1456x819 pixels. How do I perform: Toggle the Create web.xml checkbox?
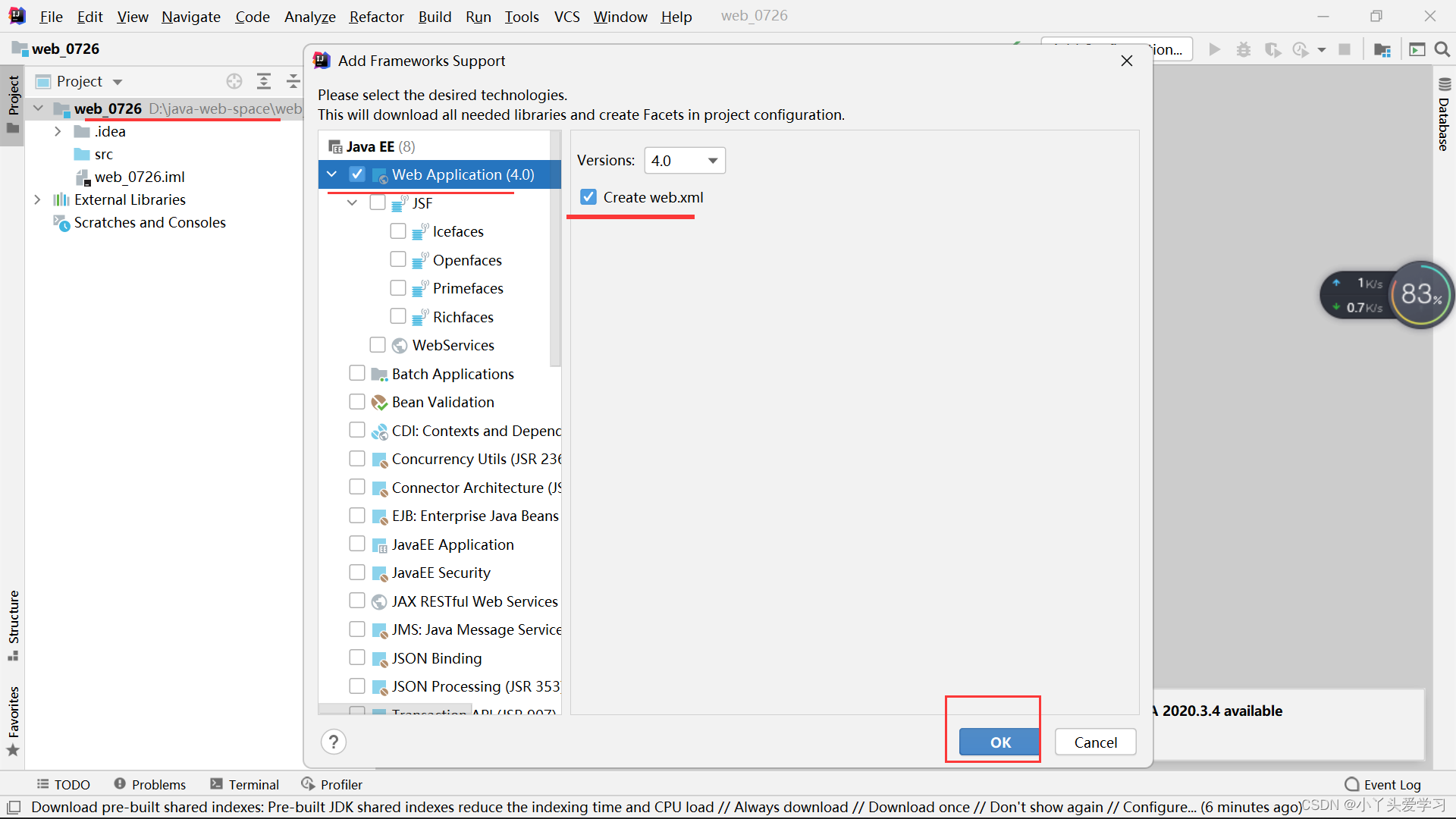pyautogui.click(x=588, y=197)
